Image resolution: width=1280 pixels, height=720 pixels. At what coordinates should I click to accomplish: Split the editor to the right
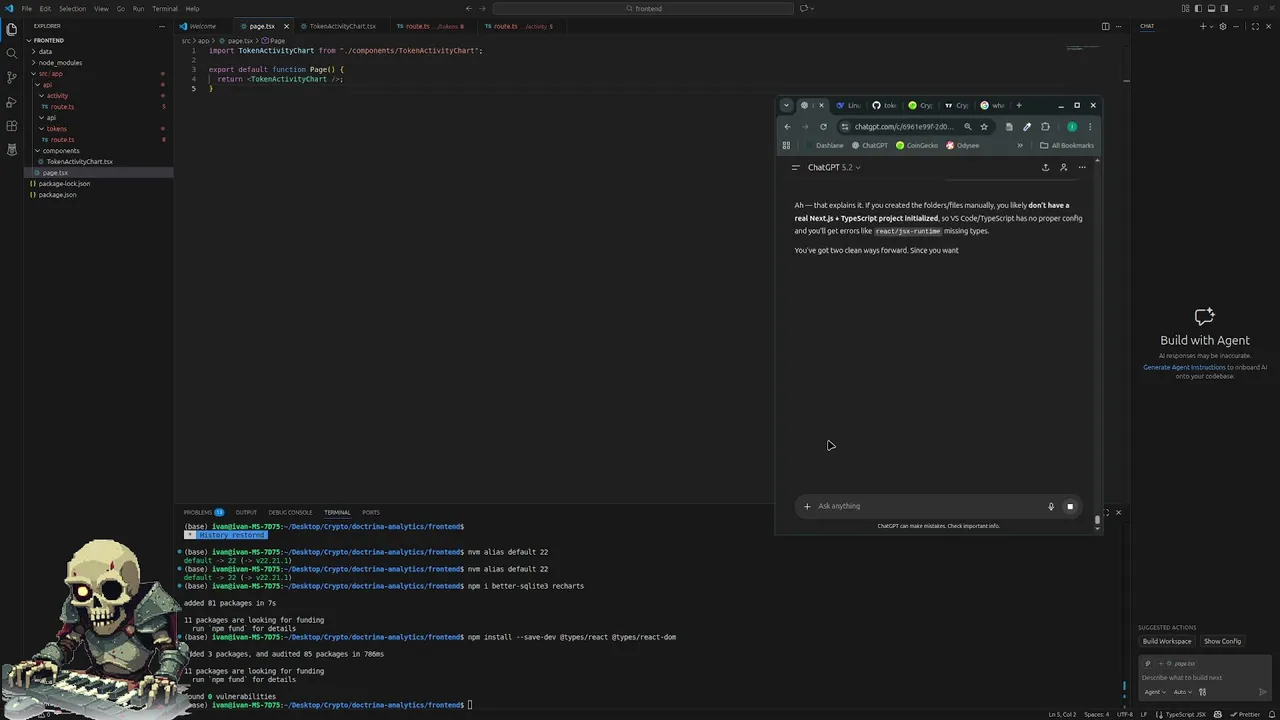1105,26
